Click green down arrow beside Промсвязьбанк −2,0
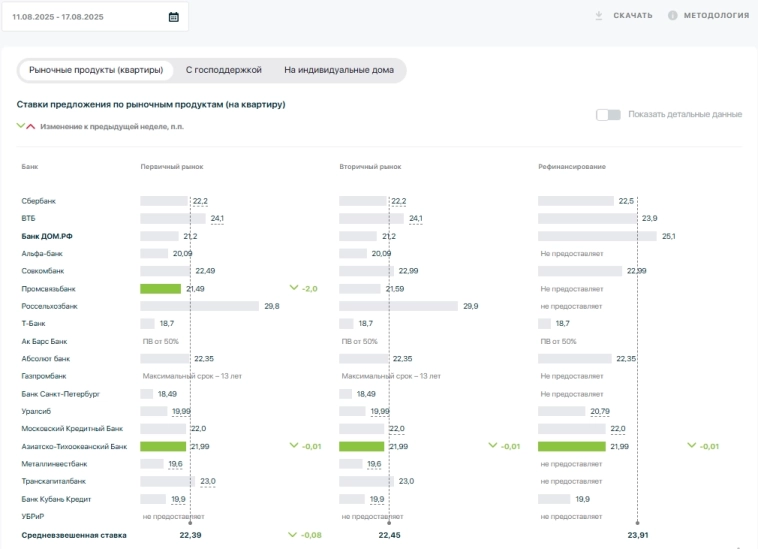Viewport: 758px width, 549px height. click(293, 288)
